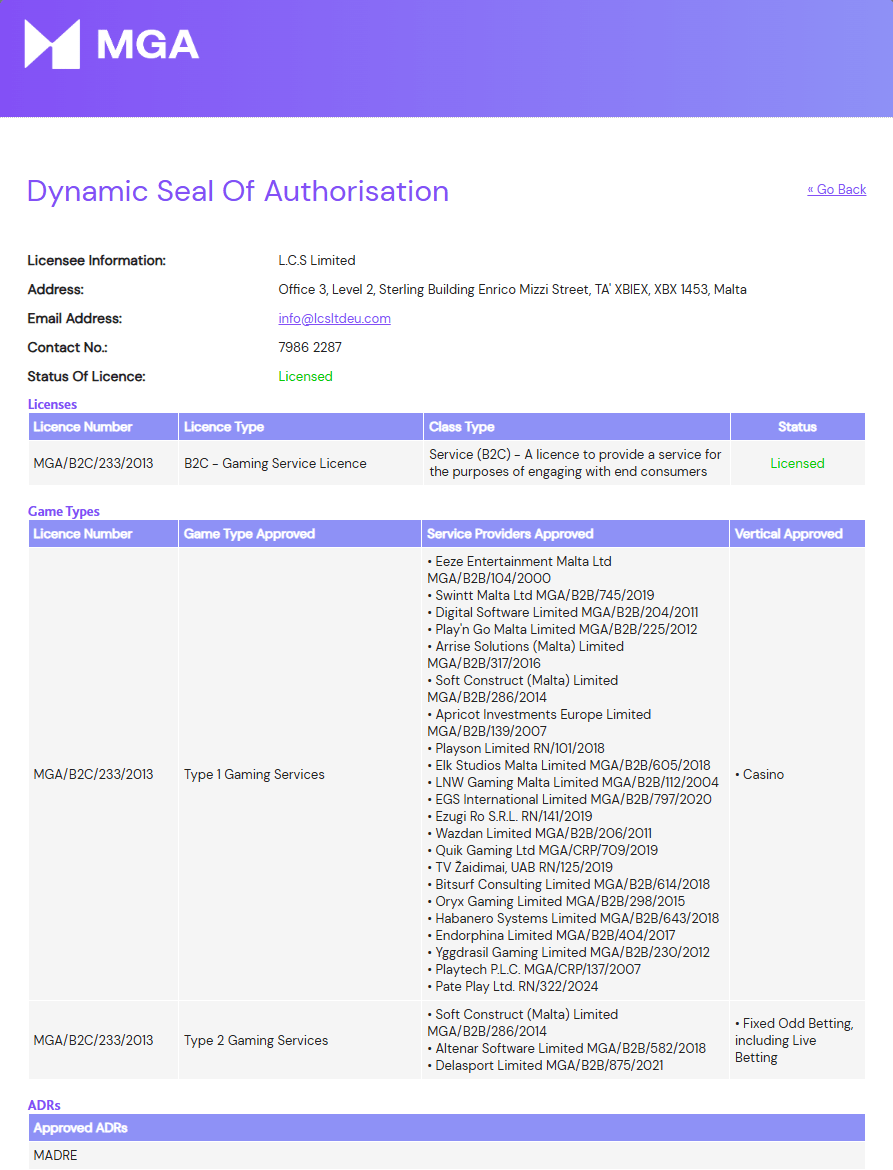Screen dimensions: 893x1170
Task: Click the Type 1 Gaming Services cell
Action: point(254,774)
